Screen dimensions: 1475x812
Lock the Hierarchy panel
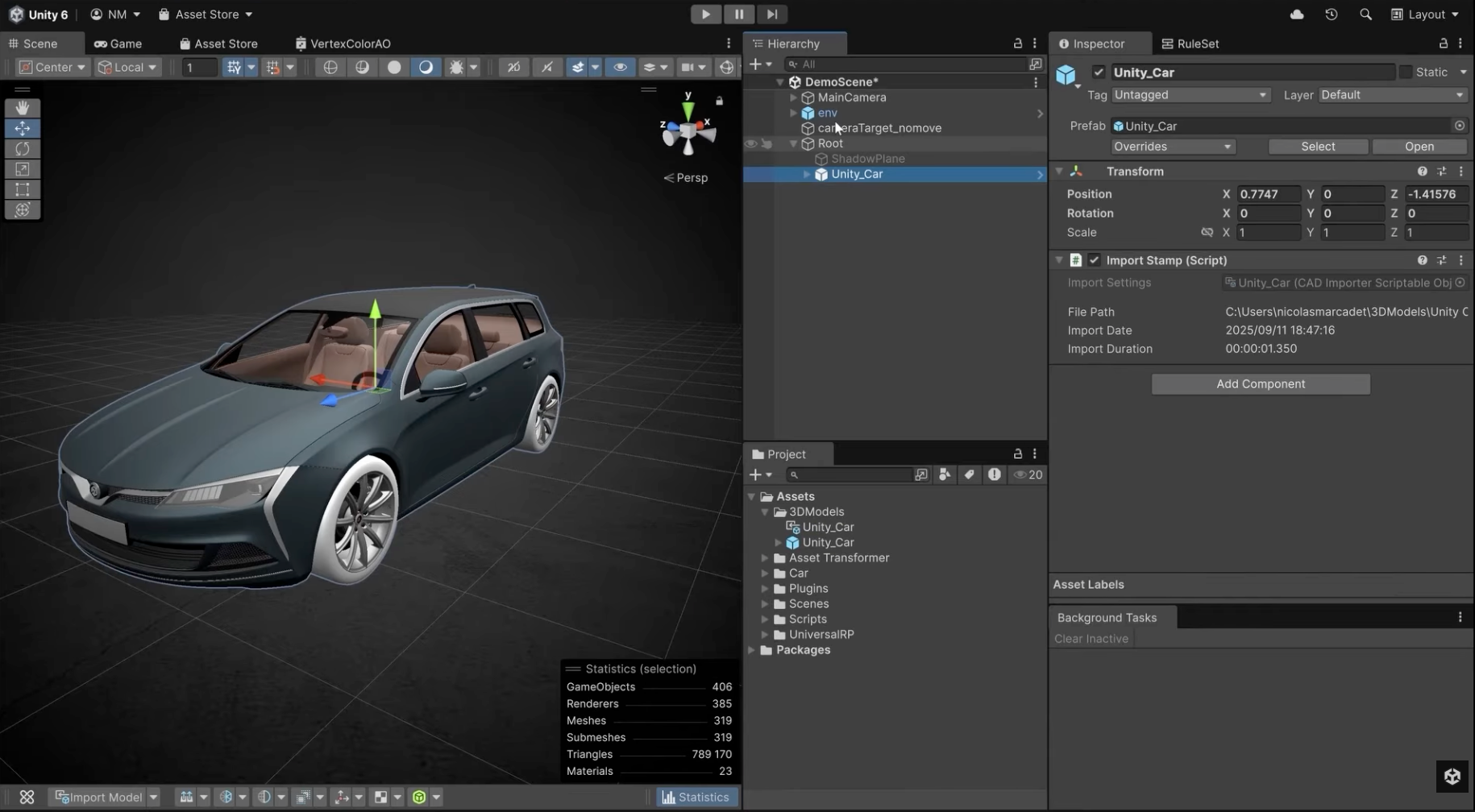click(1018, 43)
